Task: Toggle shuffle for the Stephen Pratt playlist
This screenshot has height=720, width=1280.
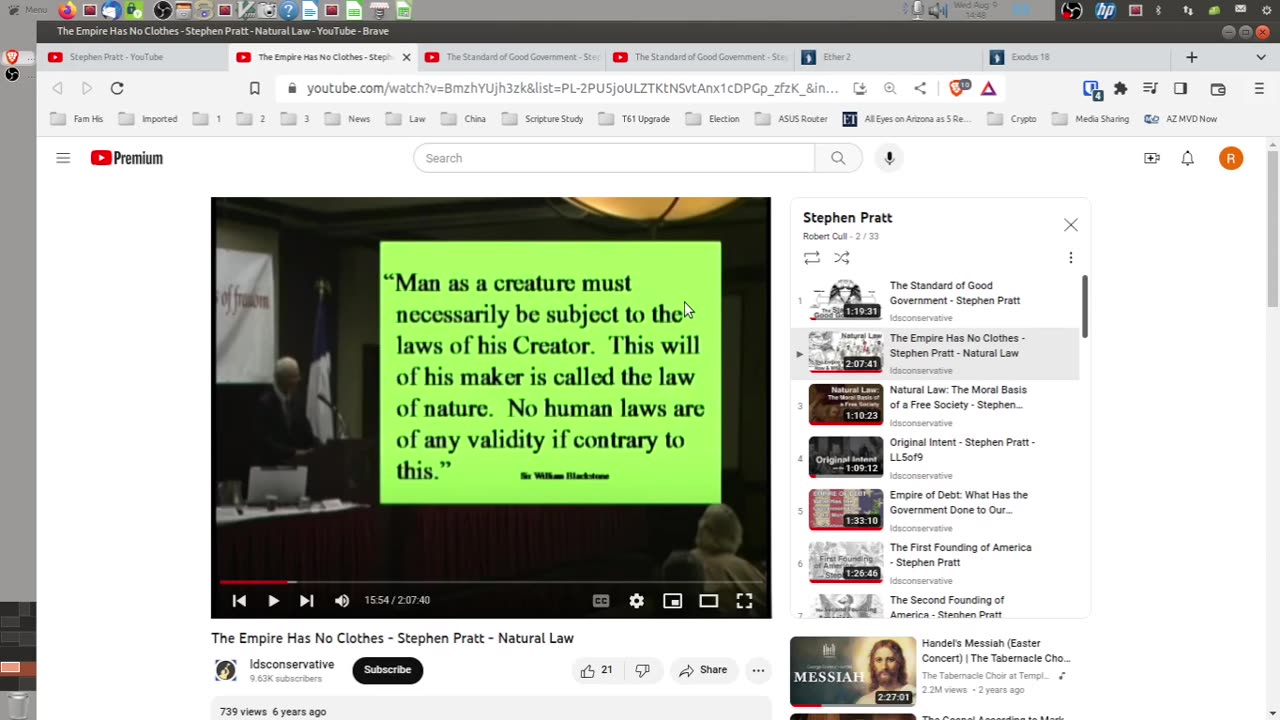Action: click(x=842, y=258)
